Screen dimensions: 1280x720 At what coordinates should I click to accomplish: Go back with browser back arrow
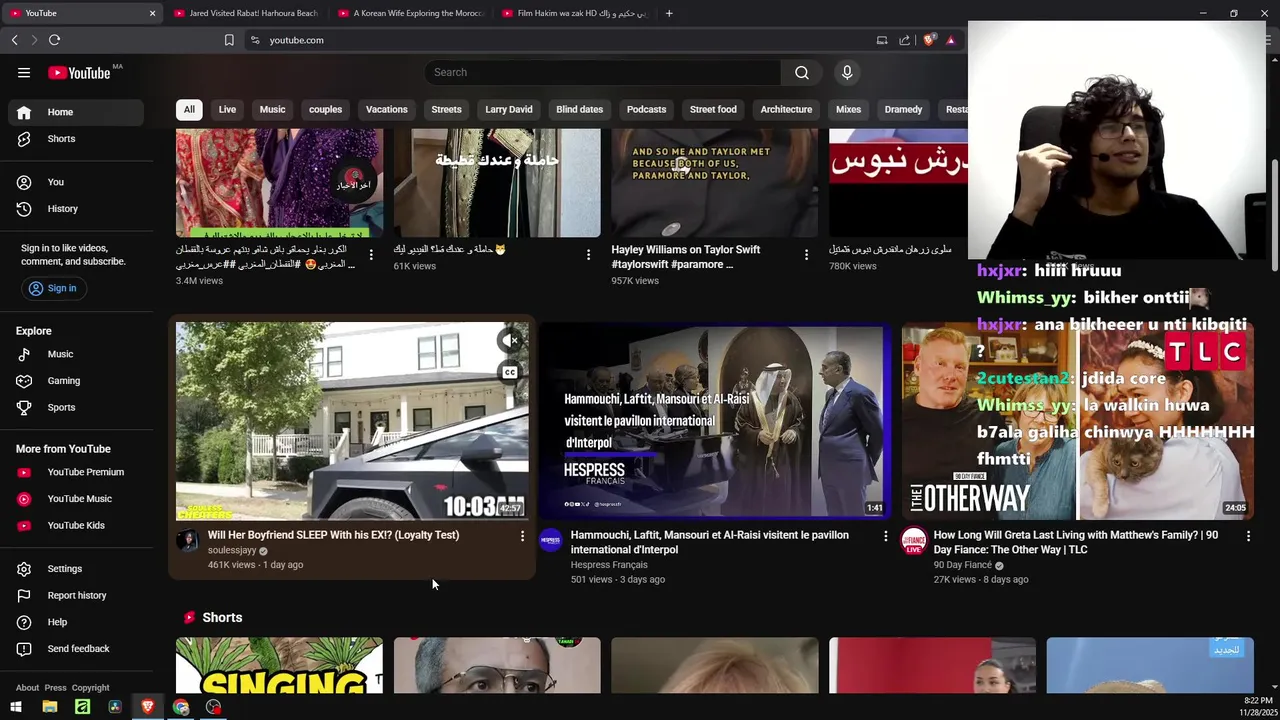tap(14, 40)
